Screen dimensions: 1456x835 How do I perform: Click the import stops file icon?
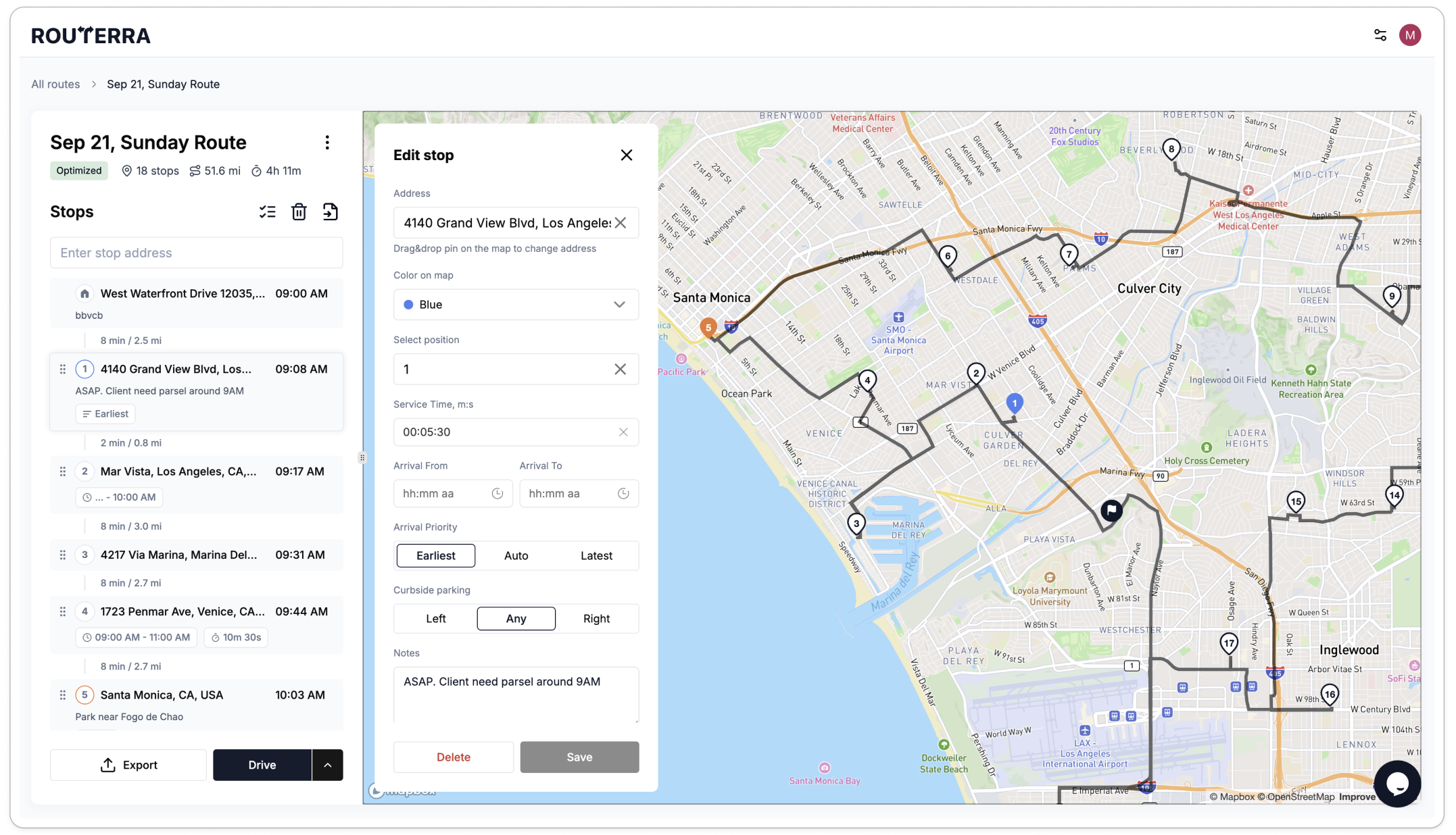[330, 212]
